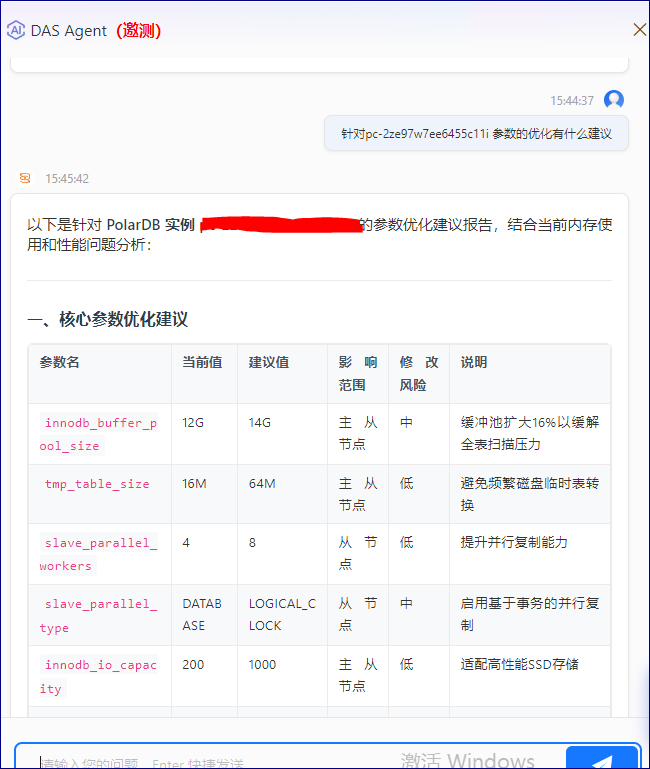Click the 建议值 column header

269,362
